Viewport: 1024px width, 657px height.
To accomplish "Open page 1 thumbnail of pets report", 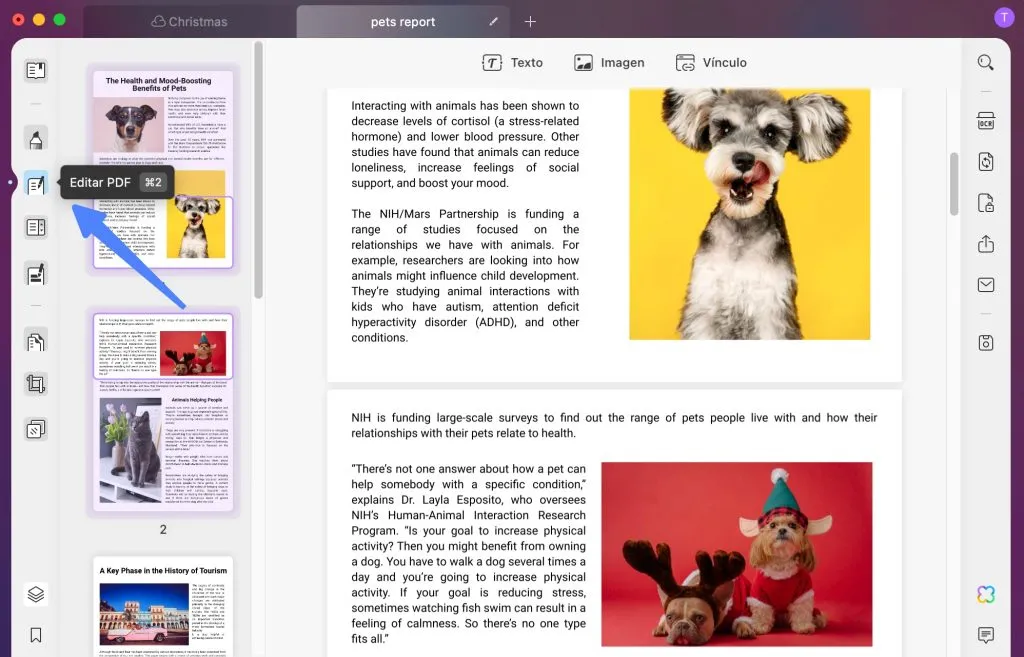I will (163, 169).
